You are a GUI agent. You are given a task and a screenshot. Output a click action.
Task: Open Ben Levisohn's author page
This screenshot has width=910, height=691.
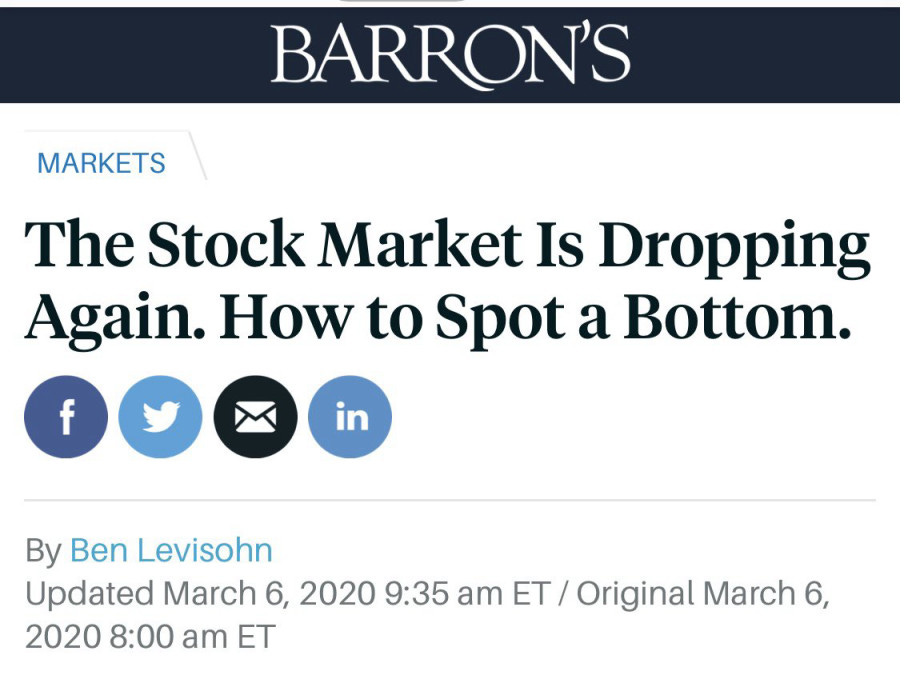pos(171,550)
